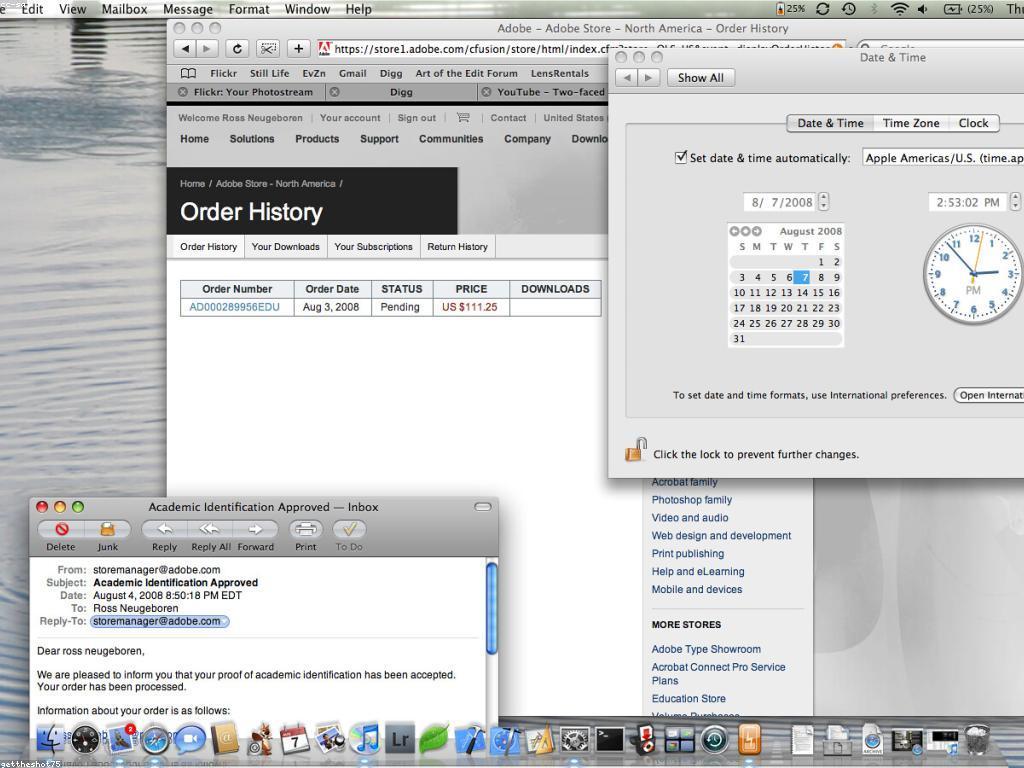The height and width of the screenshot is (768, 1024).
Task: Open the Safari bookmarks book icon
Action: click(188, 73)
